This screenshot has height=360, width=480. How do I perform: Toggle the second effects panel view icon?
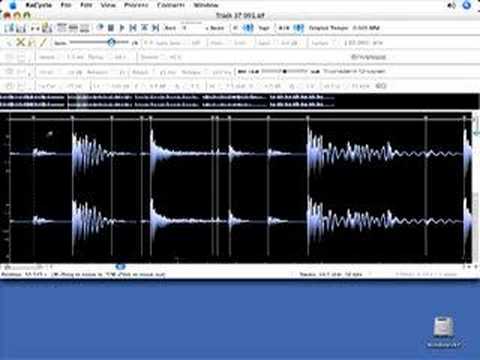73,28
